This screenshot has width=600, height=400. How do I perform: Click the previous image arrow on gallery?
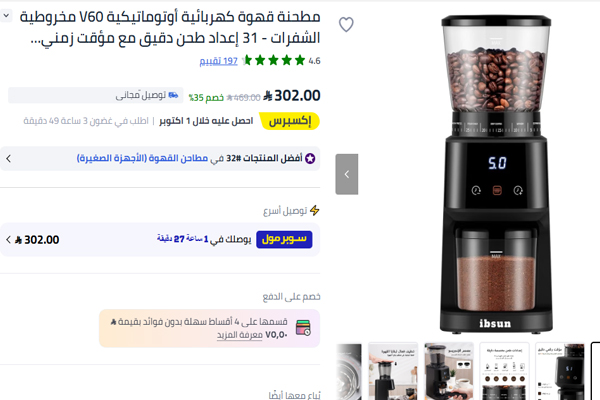coord(347,174)
